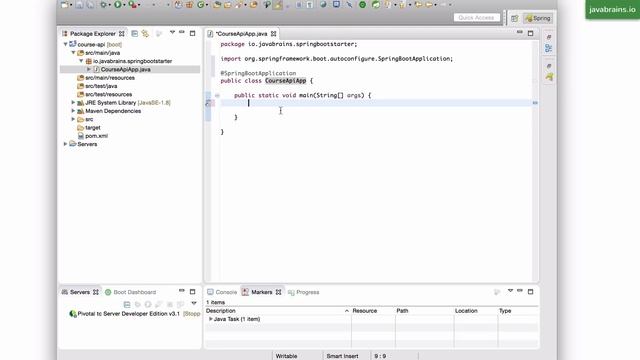Screen dimensions: 640x360
Task: Close the CourseApiApp.java editor tab
Action: pyautogui.click(x=273, y=34)
